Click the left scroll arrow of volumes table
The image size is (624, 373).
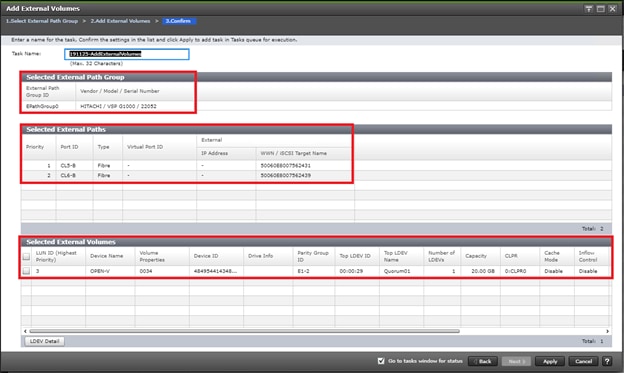(x=25, y=331)
